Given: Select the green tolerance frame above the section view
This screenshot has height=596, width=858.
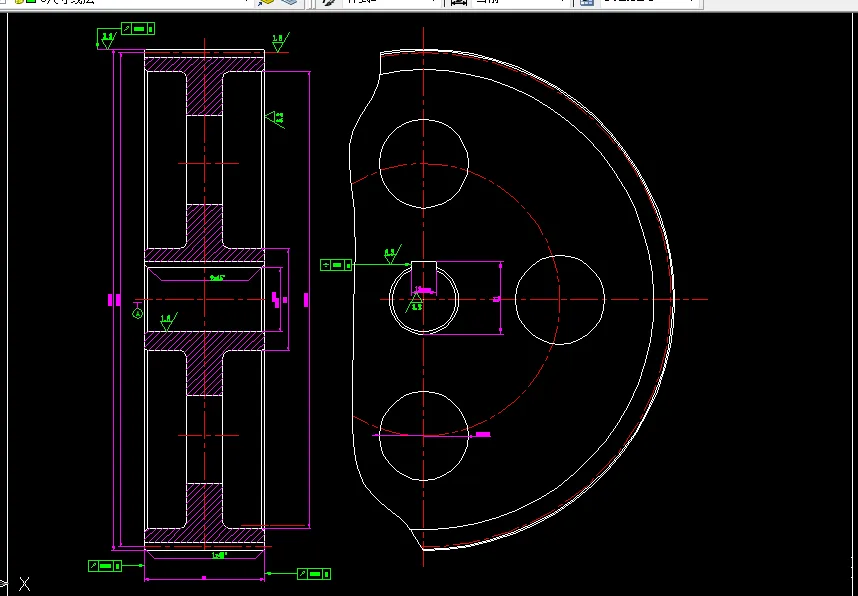Looking at the screenshot, I should 138,28.
